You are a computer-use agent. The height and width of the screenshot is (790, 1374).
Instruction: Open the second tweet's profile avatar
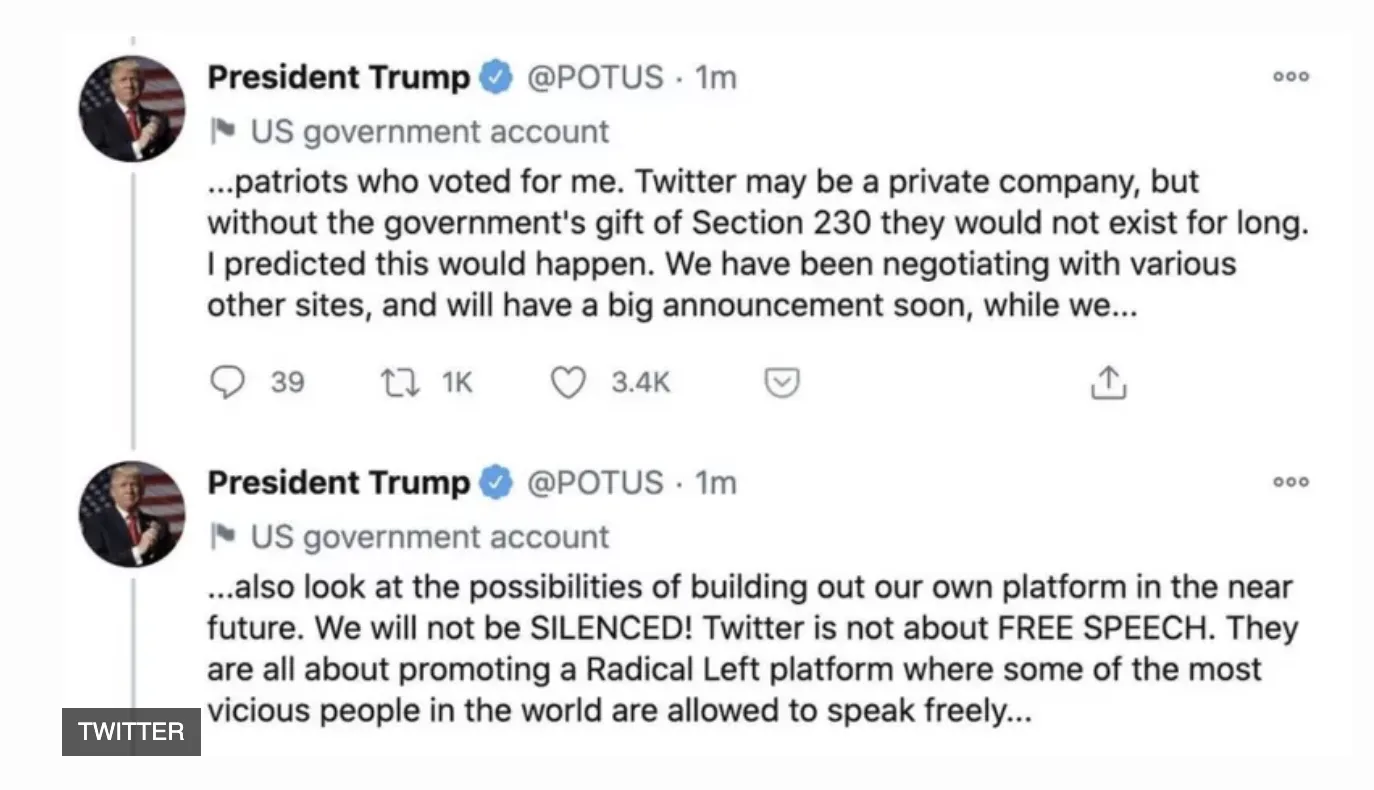[x=132, y=514]
